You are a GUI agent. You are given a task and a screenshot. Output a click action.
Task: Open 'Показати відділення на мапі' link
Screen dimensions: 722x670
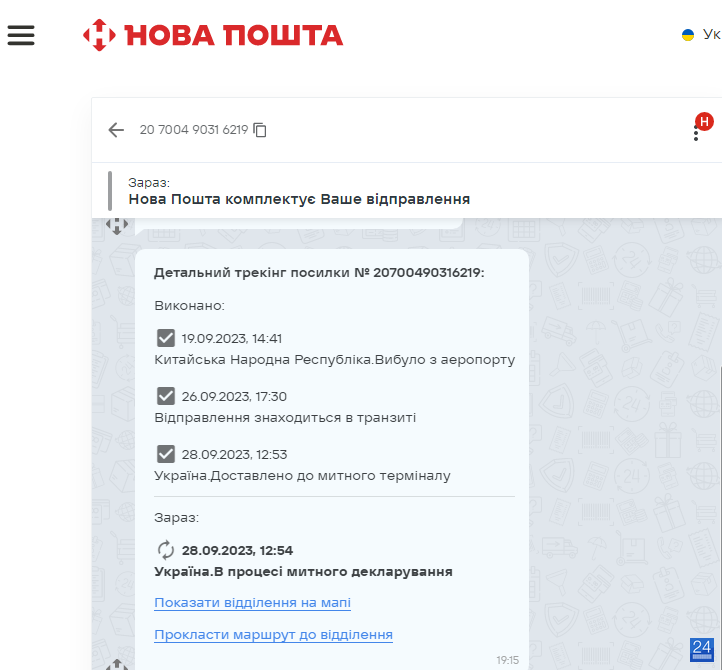click(252, 603)
